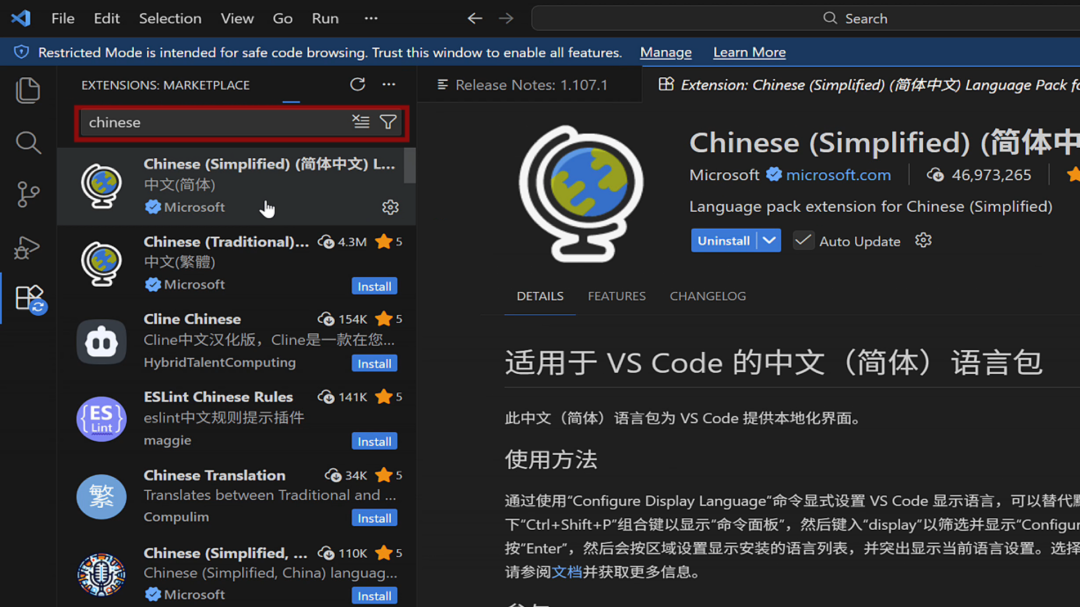Viewport: 1080px width, 607px height.
Task: Select Chinese (Simplified) 简体中文 list entry
Action: click(236, 185)
